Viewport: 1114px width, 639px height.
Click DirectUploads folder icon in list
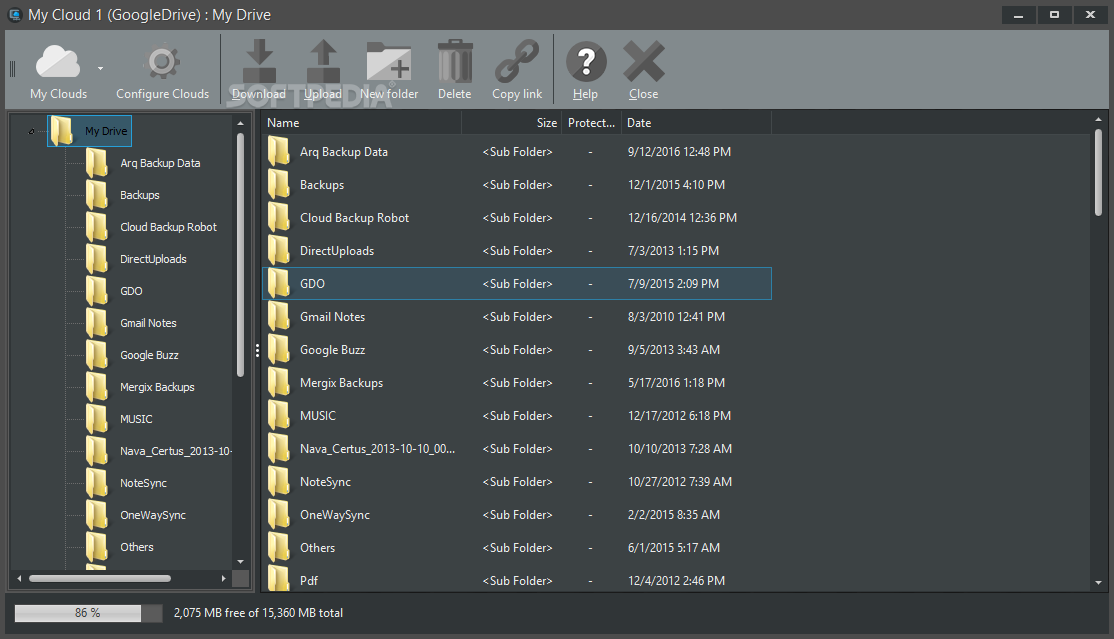pos(279,251)
